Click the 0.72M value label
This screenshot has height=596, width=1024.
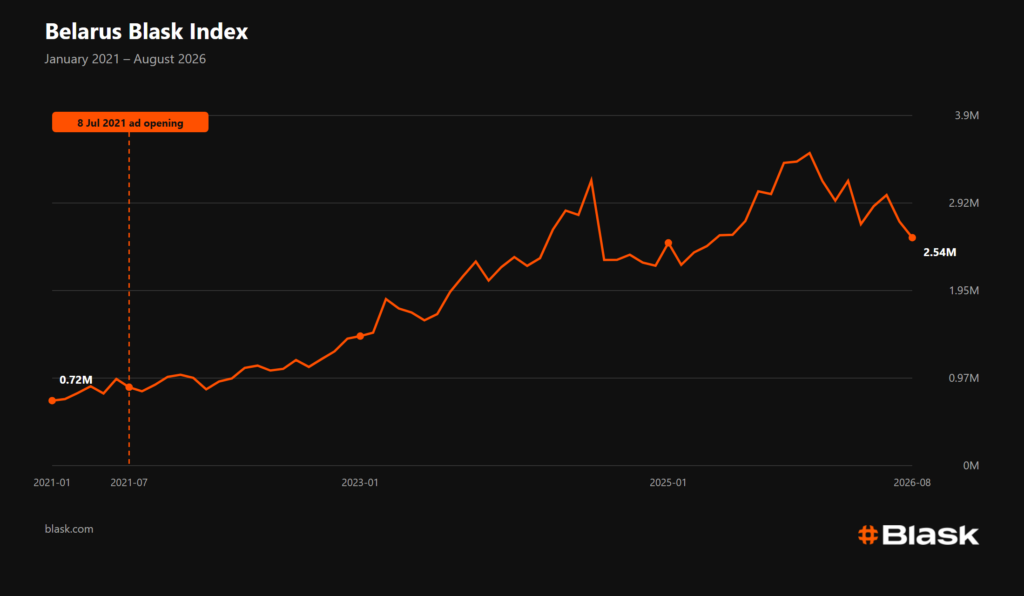76,380
